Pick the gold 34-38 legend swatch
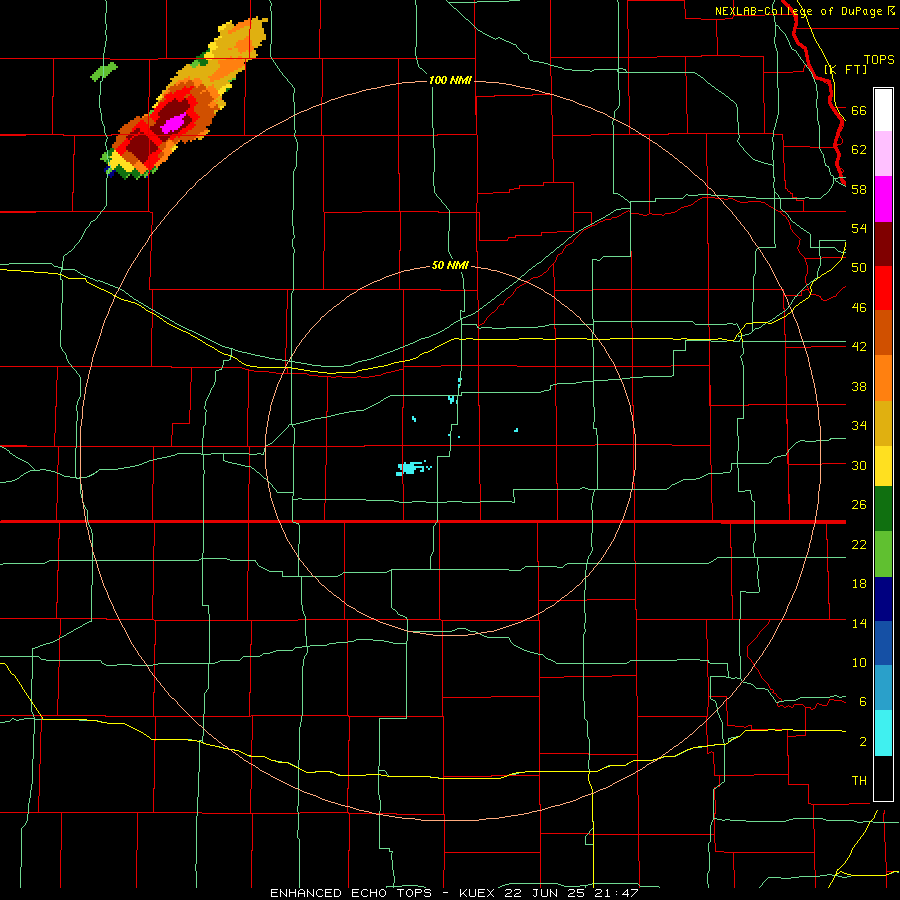The width and height of the screenshot is (900, 900). point(883,423)
